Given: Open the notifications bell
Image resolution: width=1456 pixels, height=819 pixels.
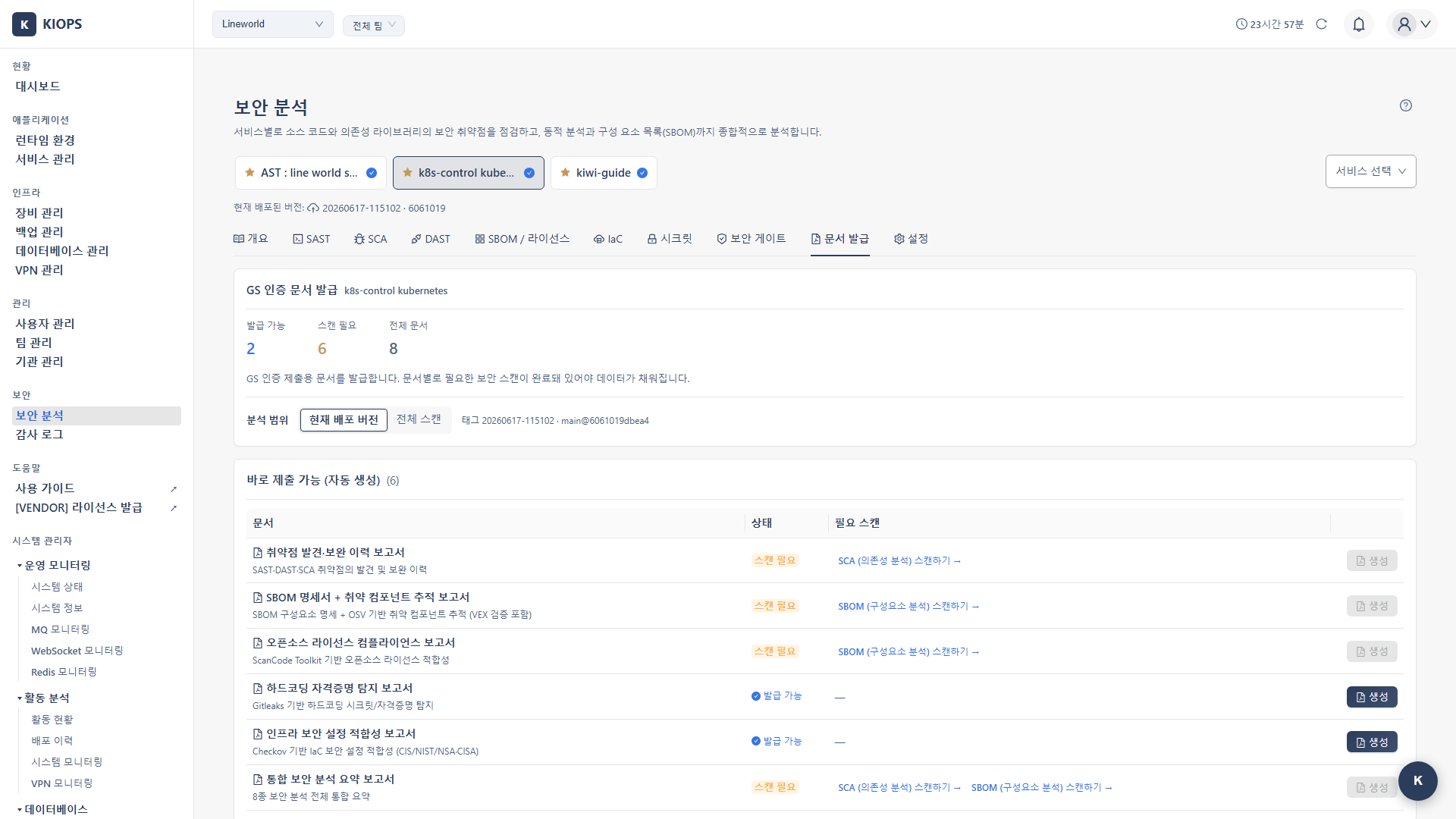Looking at the screenshot, I should [x=1359, y=24].
